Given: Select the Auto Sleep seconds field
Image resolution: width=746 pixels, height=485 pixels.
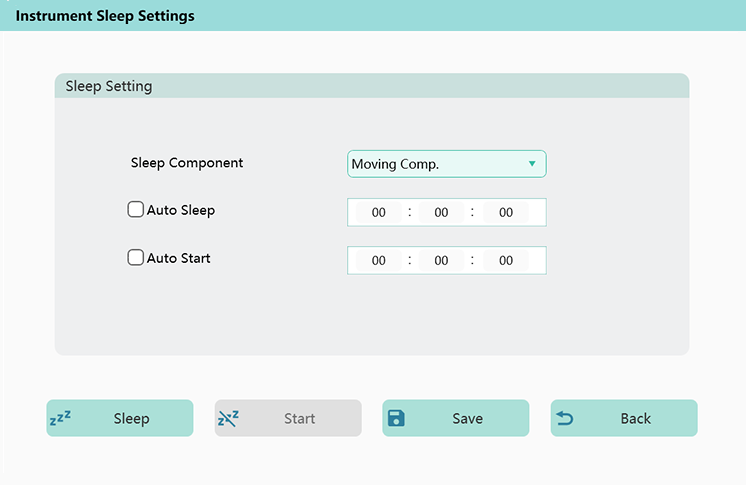Looking at the screenshot, I should (506, 213).
